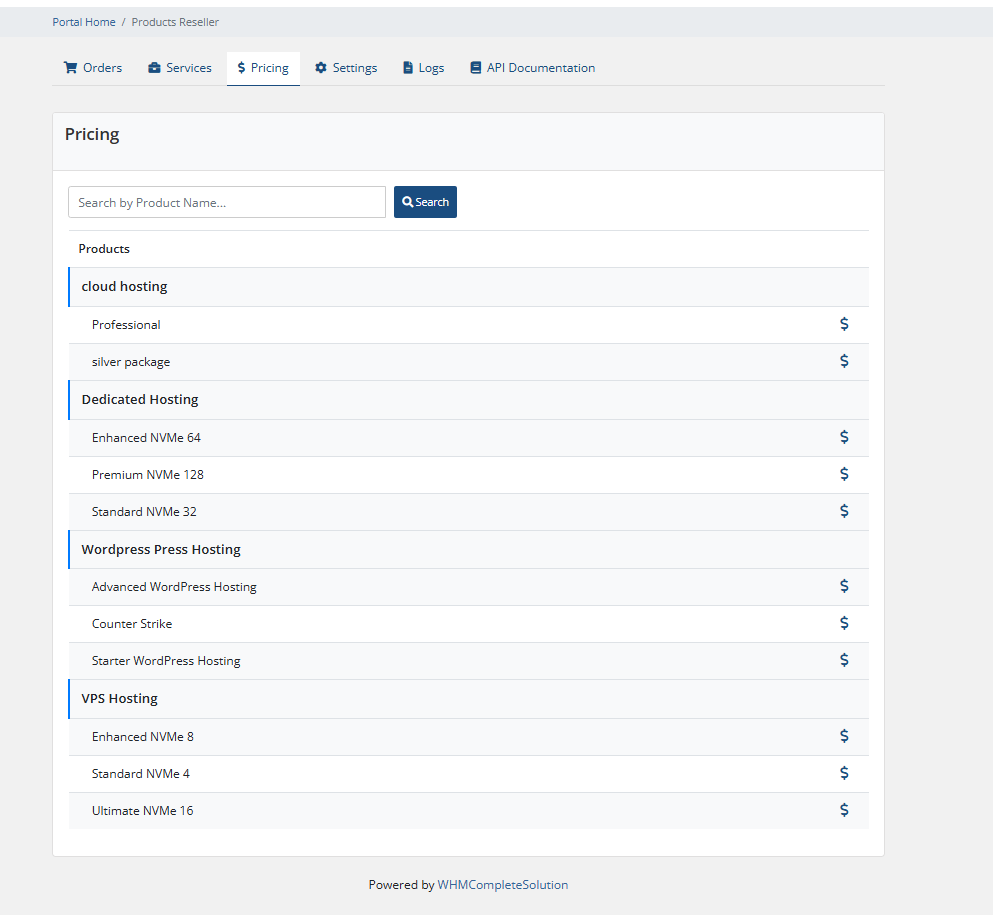Click the gear icon on Settings tab
993x915 pixels.
[321, 67]
